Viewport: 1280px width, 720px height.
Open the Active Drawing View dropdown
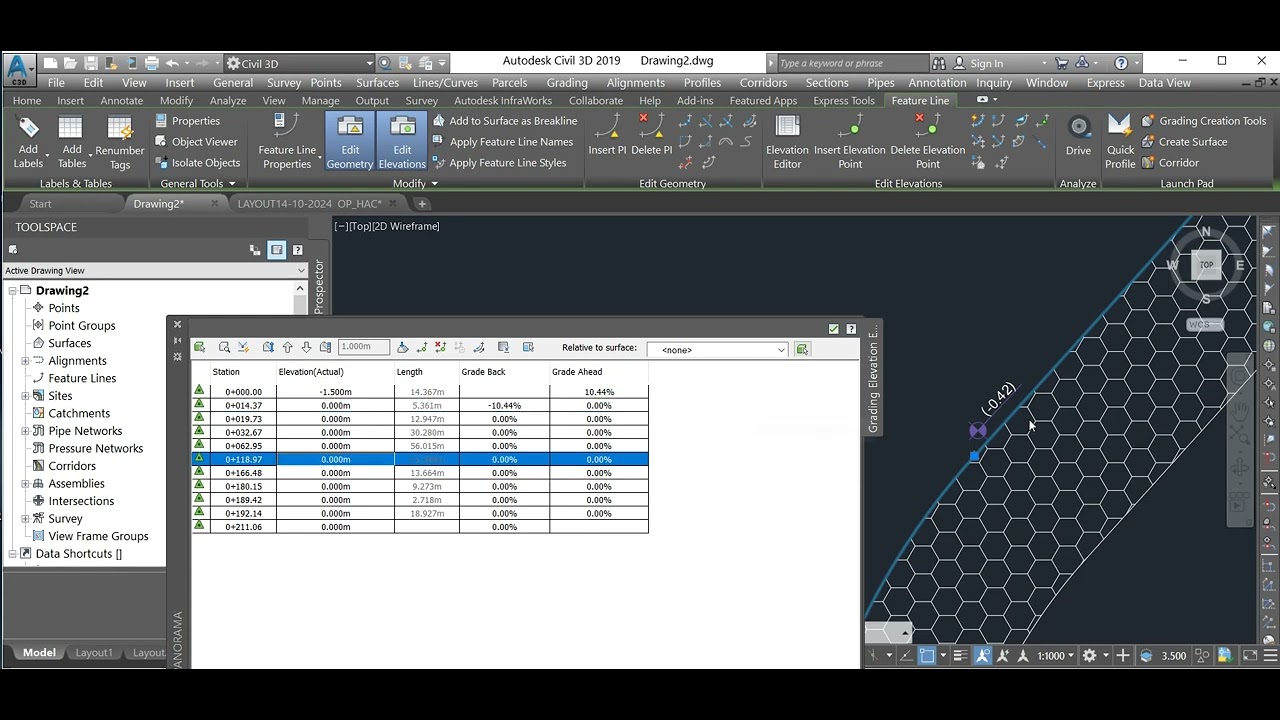[155, 270]
